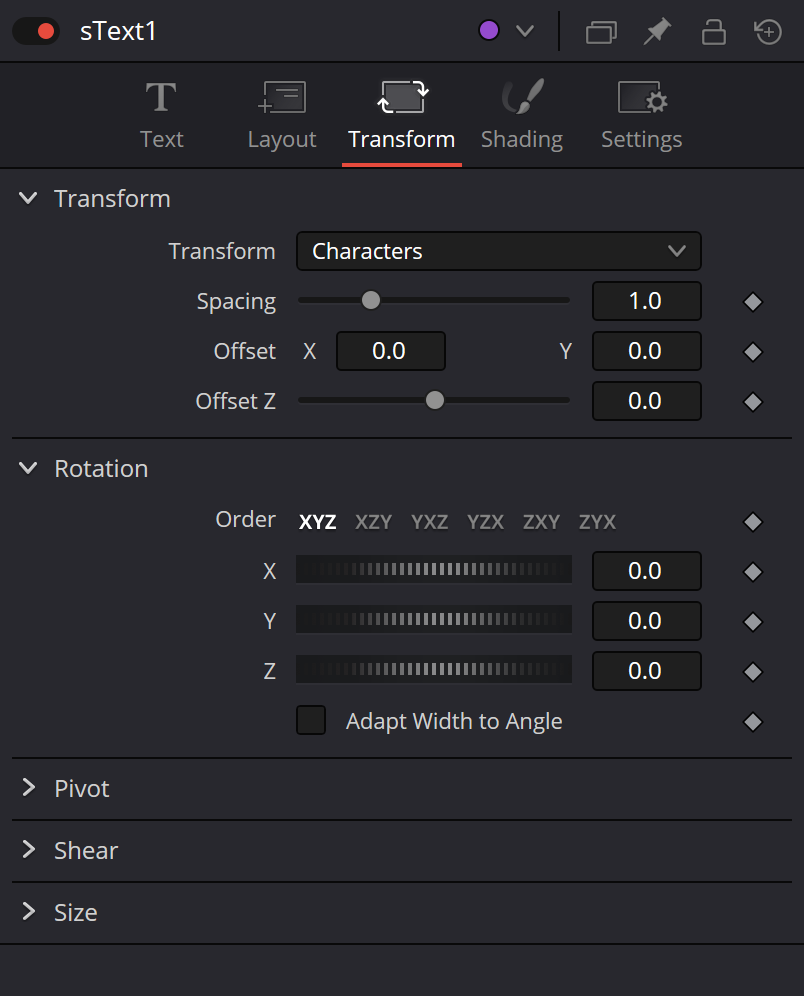
Task: Select YZX rotation order
Action: (x=485, y=522)
